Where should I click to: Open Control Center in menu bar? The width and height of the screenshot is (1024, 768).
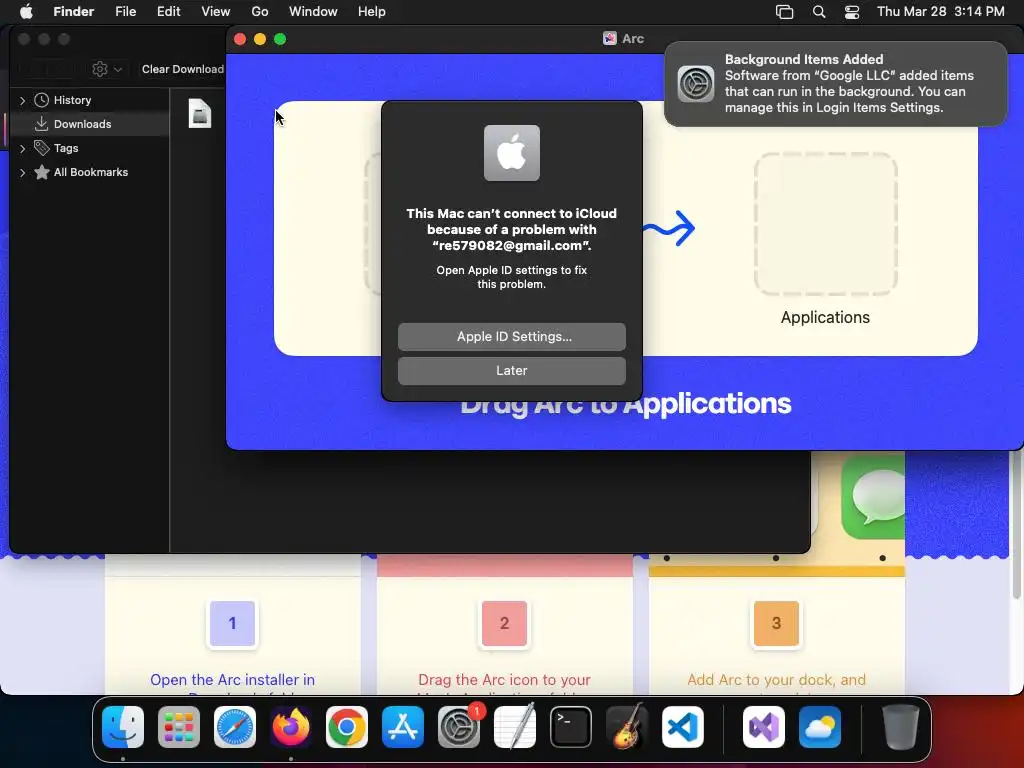[x=852, y=12]
